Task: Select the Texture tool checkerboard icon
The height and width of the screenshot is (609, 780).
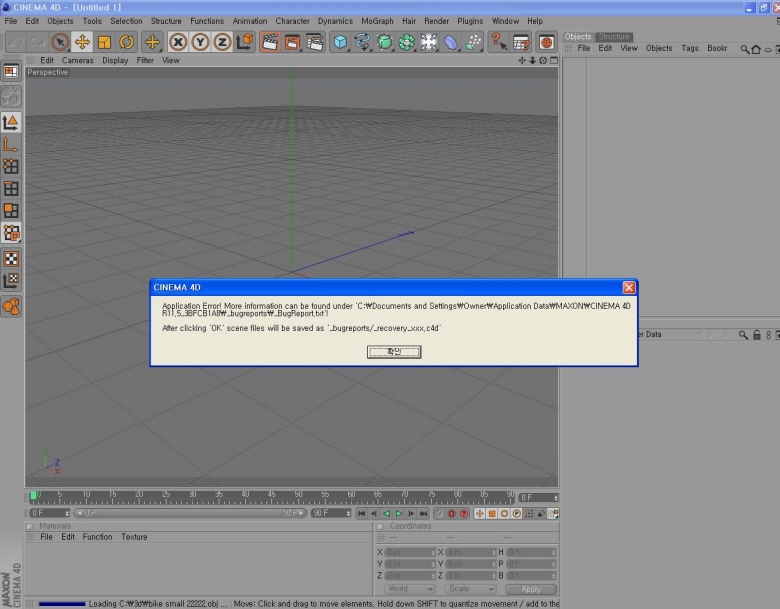Action: 11,259
